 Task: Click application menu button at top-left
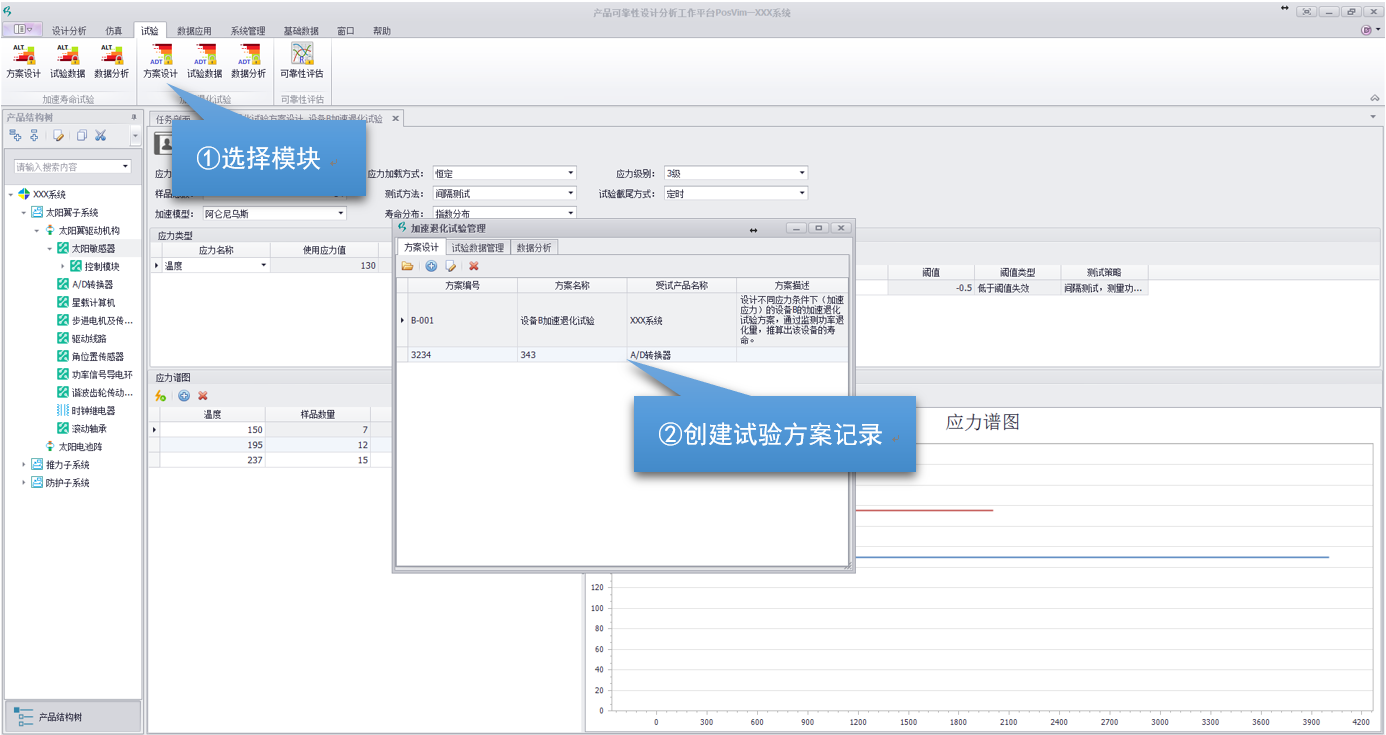pyautogui.click(x=23, y=30)
